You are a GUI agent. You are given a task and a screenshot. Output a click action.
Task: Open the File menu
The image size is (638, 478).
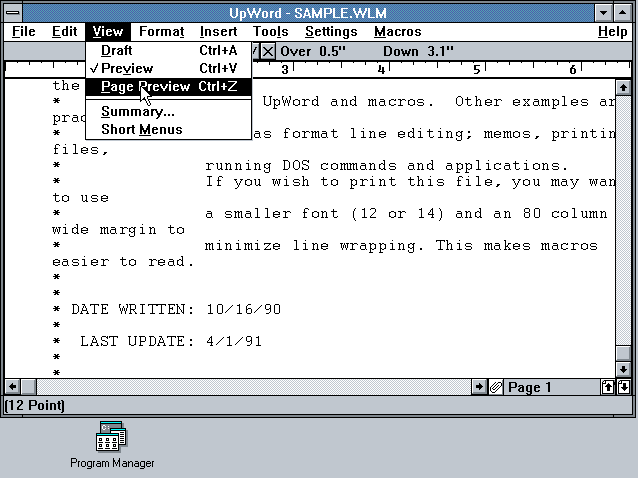coord(24,32)
